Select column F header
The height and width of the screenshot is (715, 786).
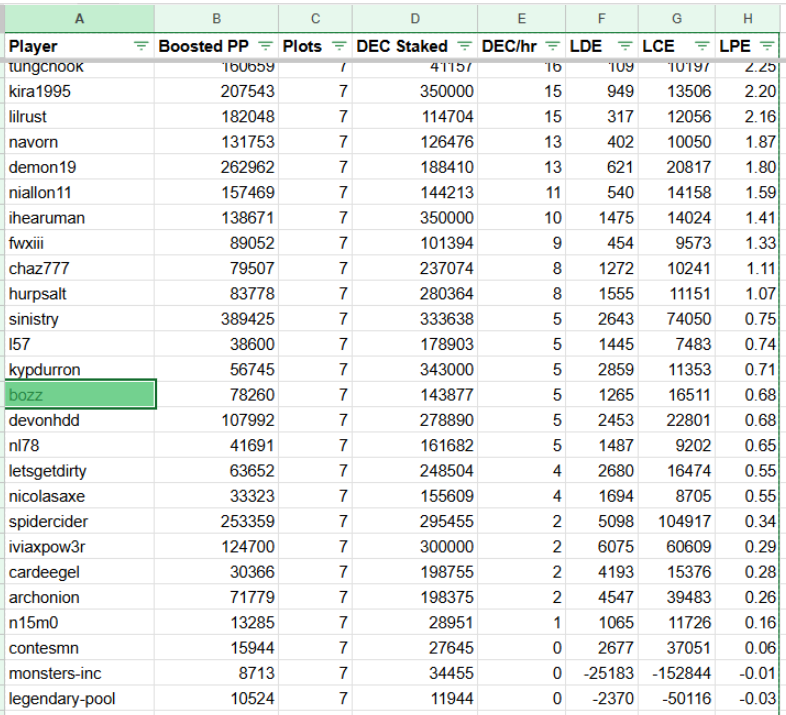point(602,19)
